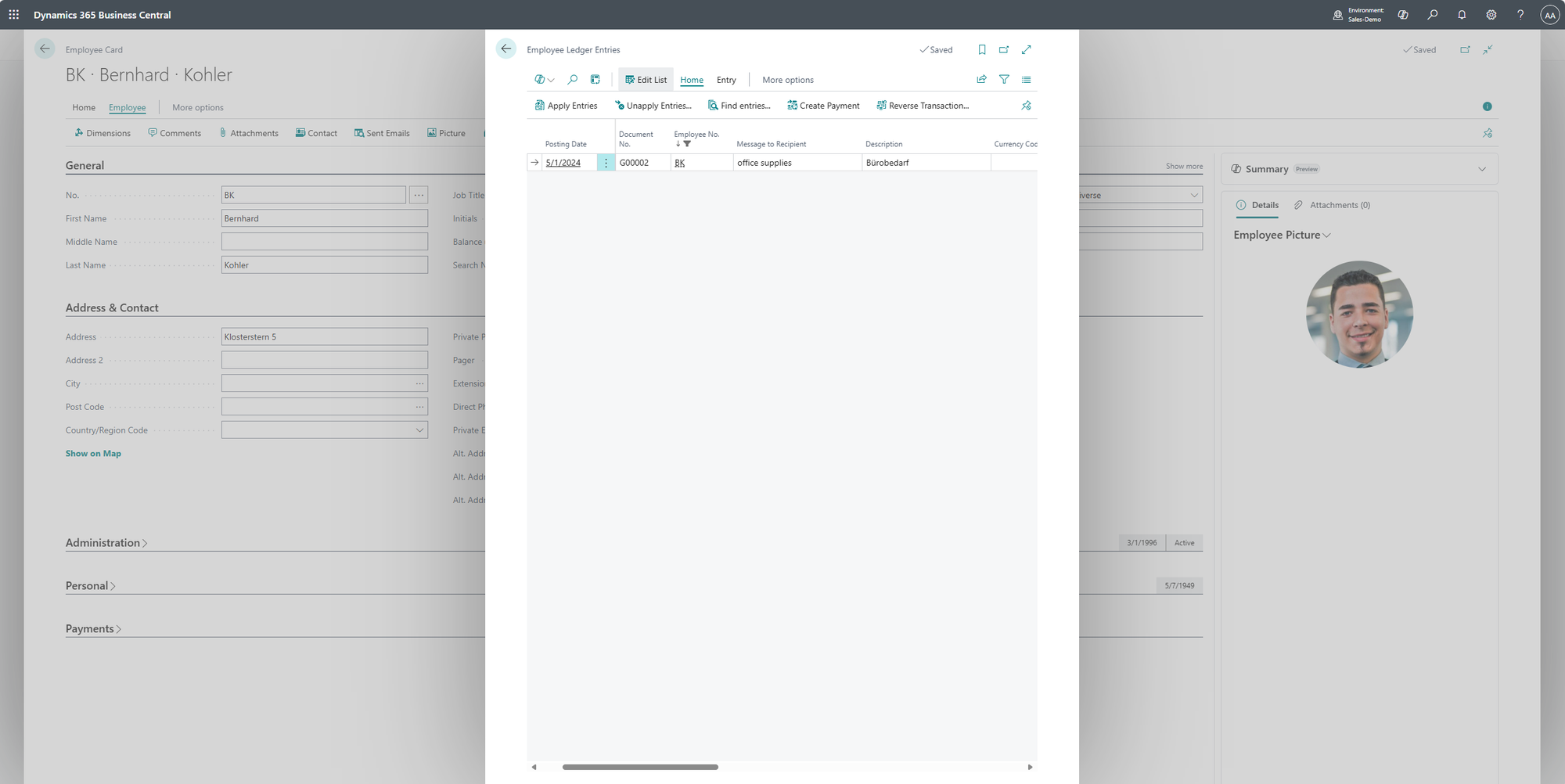Click the back arrow in Employee Ledger Entries
This screenshot has width=1565, height=784.
[506, 49]
